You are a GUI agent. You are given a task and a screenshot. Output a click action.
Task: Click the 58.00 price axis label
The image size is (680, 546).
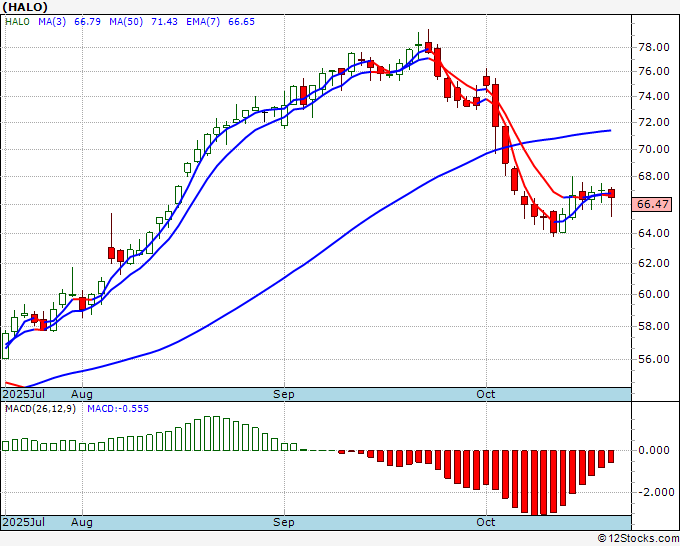tap(654, 326)
